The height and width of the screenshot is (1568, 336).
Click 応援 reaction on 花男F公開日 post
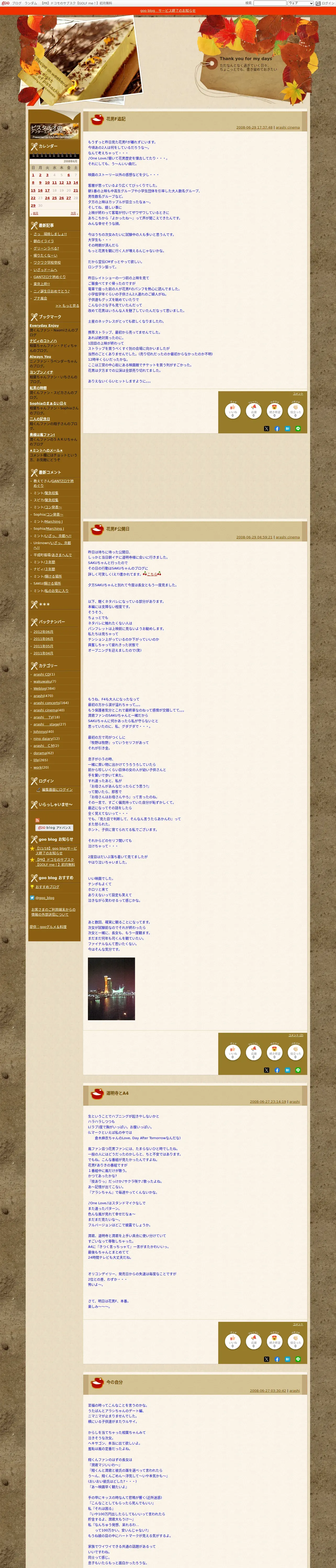click(x=254, y=1052)
